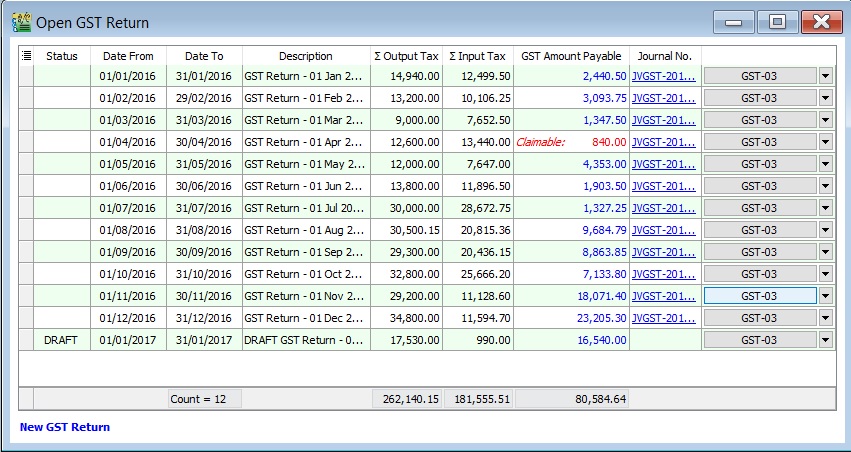
Task: Click the Open GST Return window icon
Action: tap(20, 20)
